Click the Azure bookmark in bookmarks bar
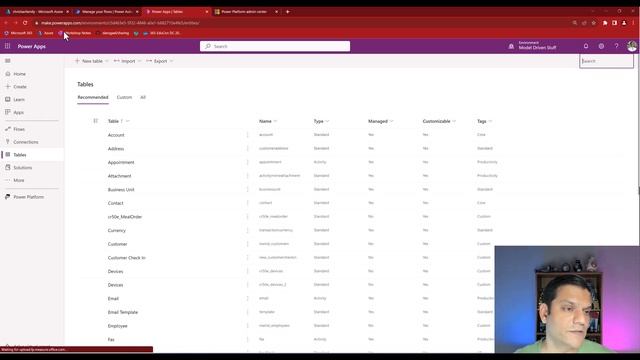The height and width of the screenshot is (360, 640). point(46,33)
